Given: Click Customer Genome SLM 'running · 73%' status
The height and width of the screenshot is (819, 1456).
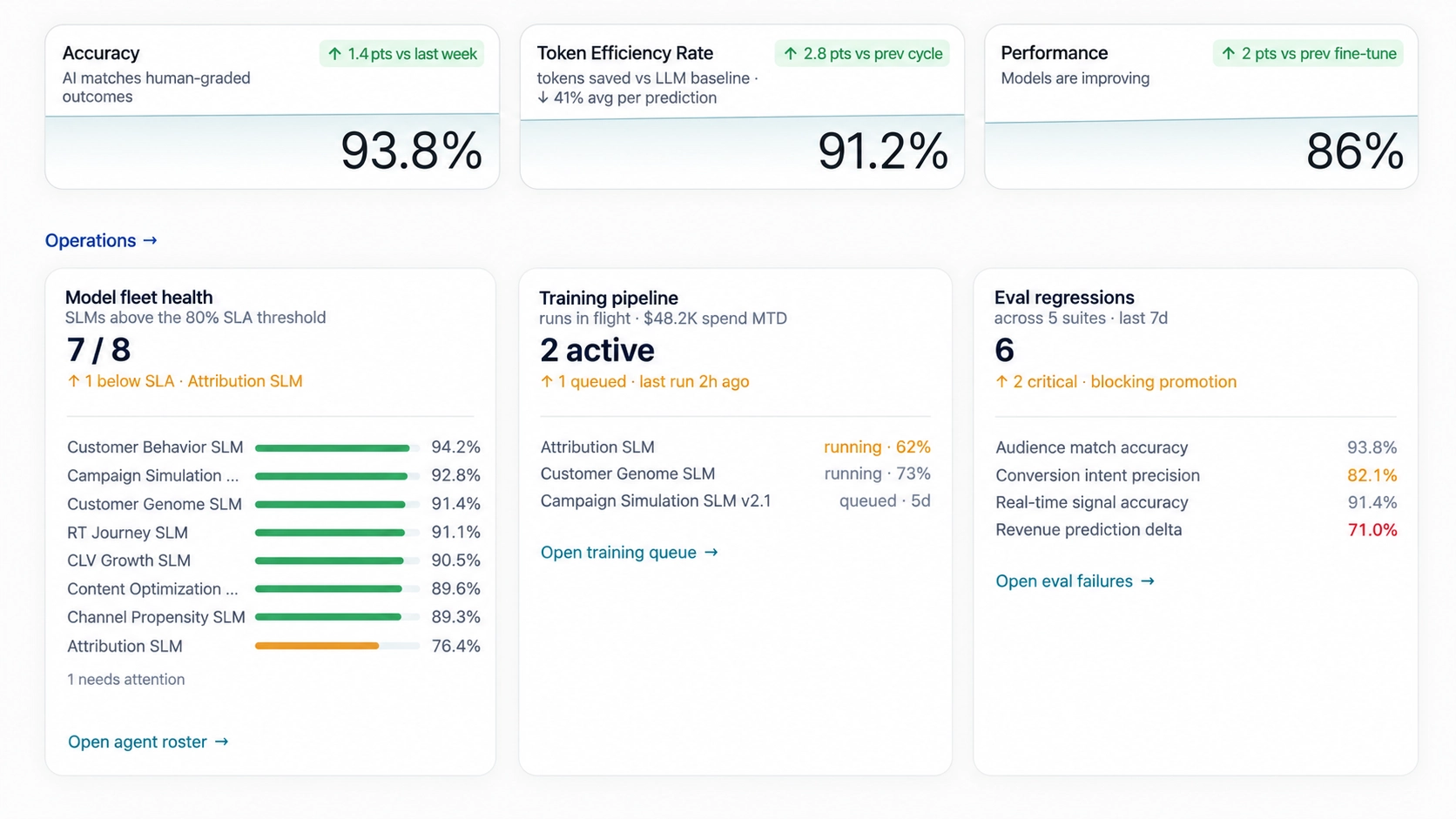Looking at the screenshot, I should (877, 473).
